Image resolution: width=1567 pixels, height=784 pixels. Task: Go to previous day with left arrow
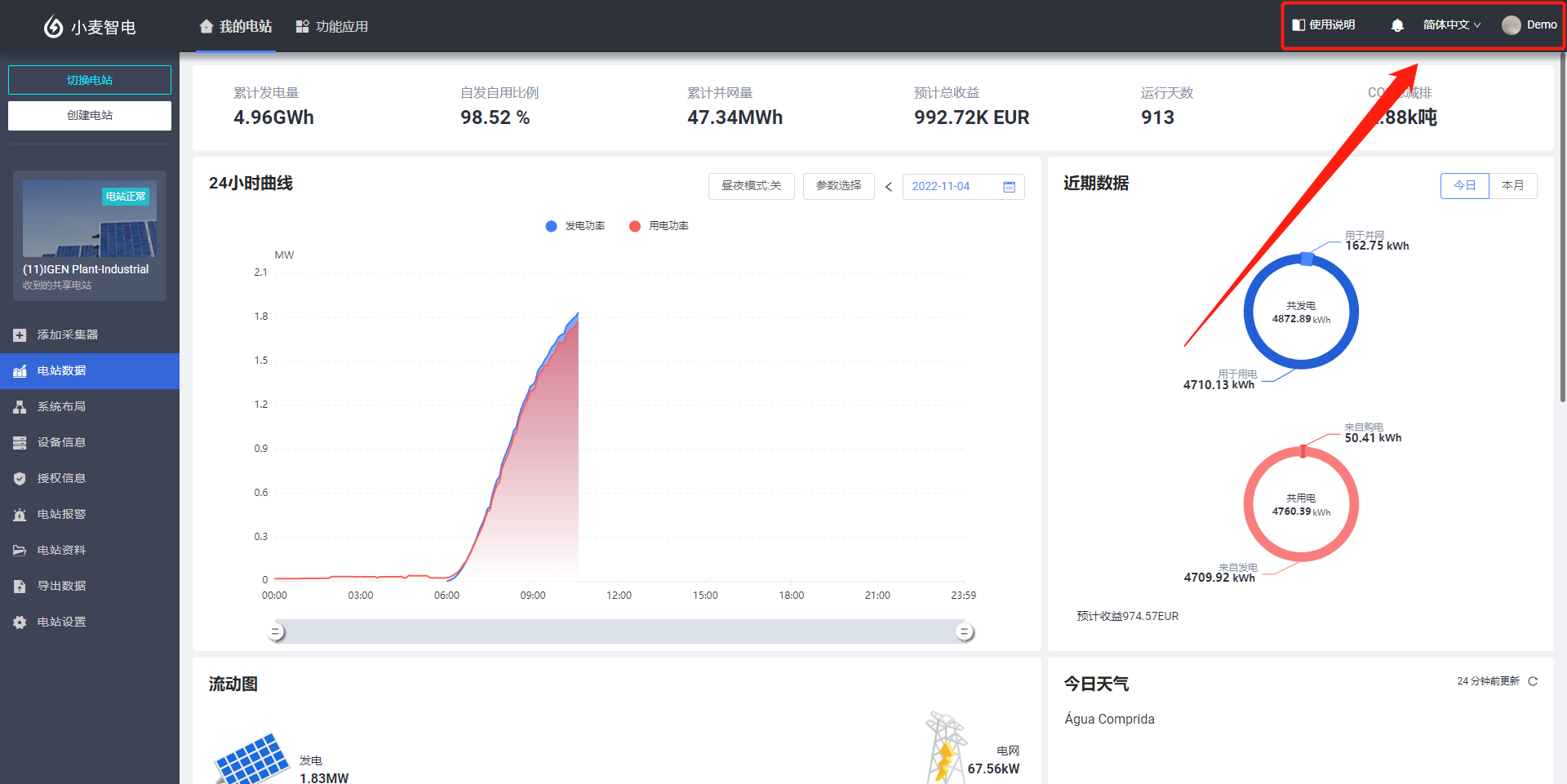point(889,187)
